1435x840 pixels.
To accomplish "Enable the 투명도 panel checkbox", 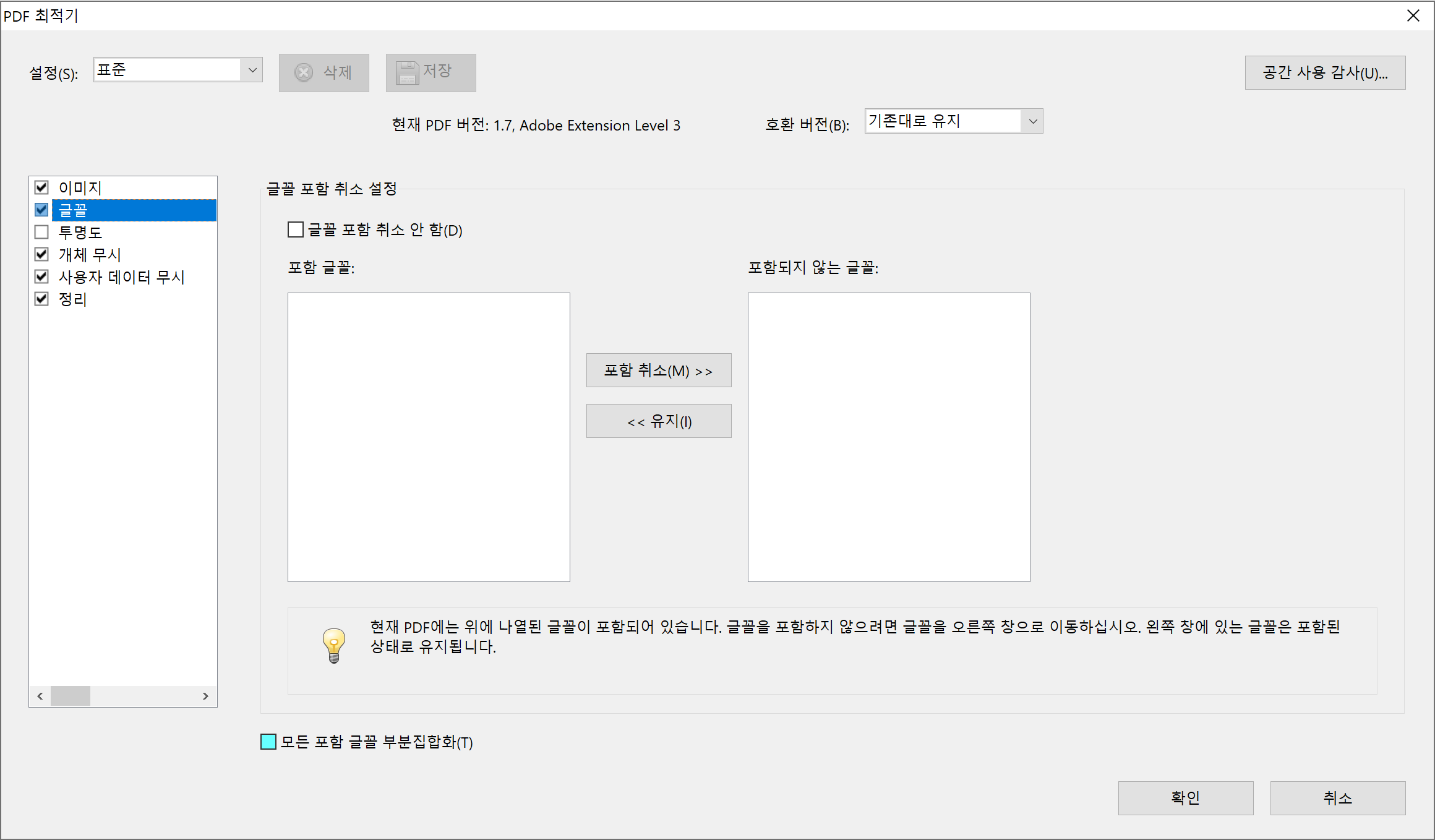I will pyautogui.click(x=41, y=233).
